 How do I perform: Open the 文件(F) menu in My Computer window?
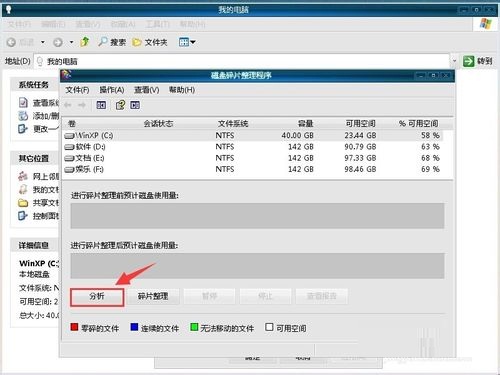point(19,24)
